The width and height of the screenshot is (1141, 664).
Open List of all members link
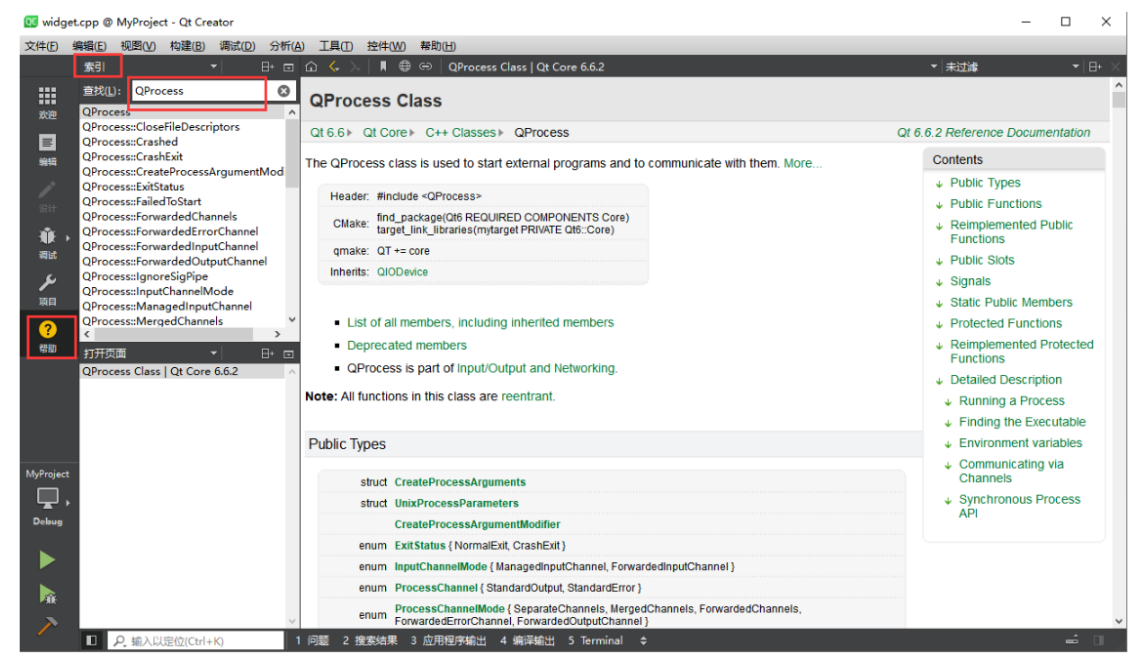point(480,323)
